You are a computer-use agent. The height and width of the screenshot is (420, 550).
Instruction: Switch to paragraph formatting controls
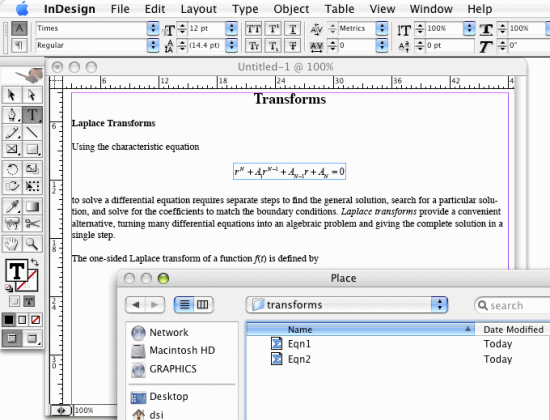coord(19,45)
